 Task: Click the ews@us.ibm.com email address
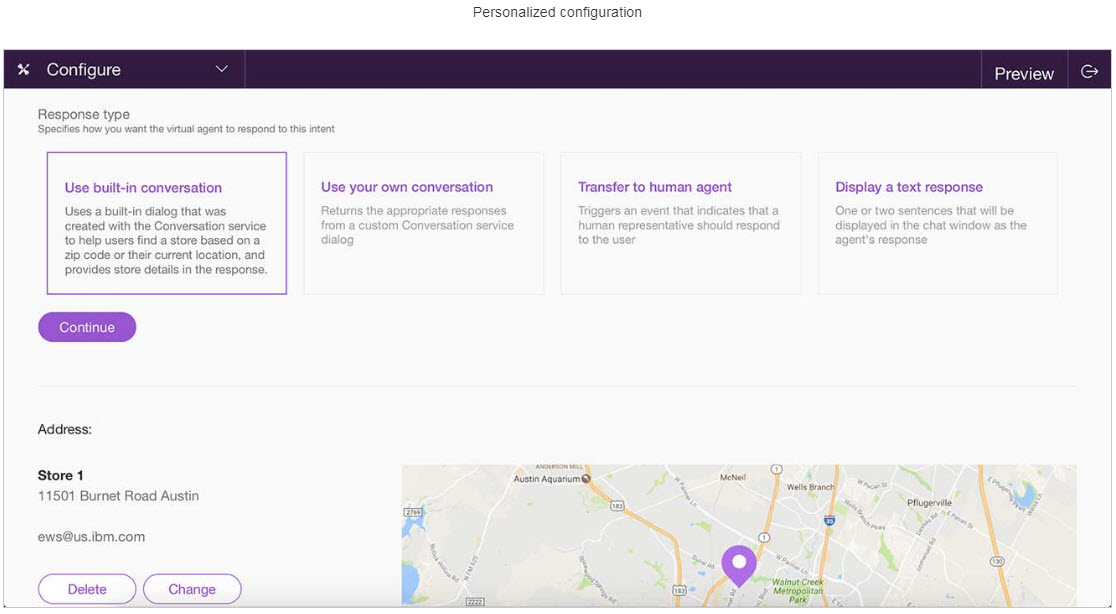91,537
